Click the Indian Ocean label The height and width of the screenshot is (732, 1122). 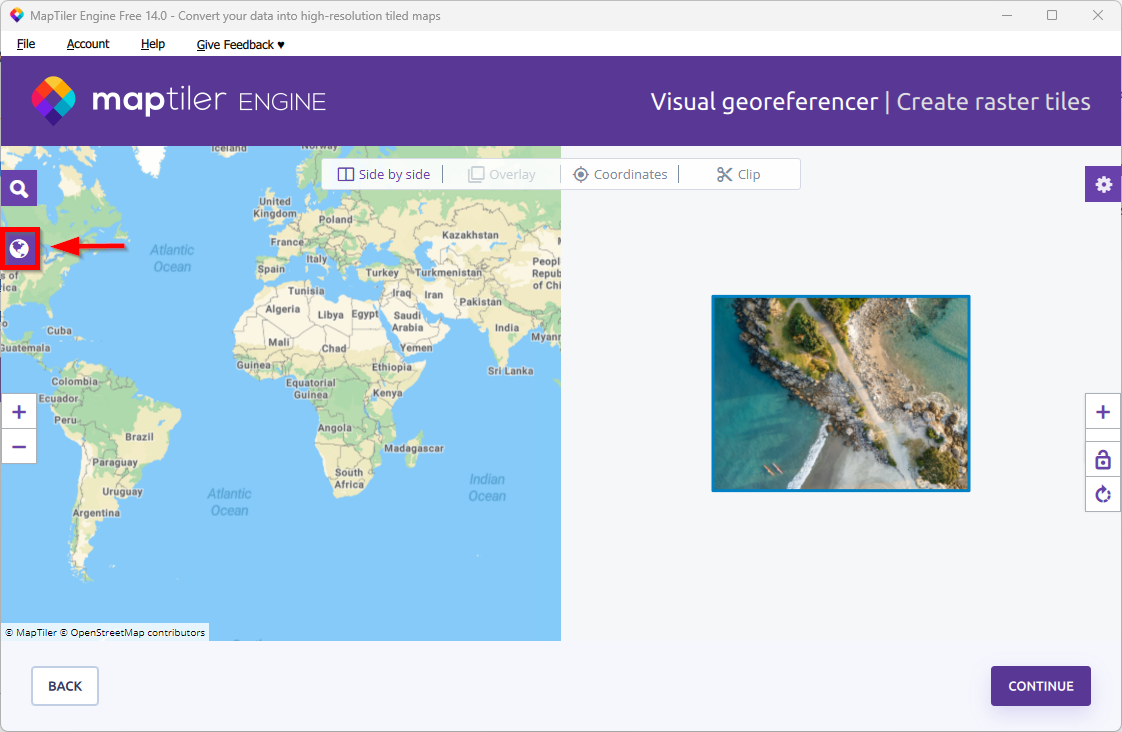(487, 487)
